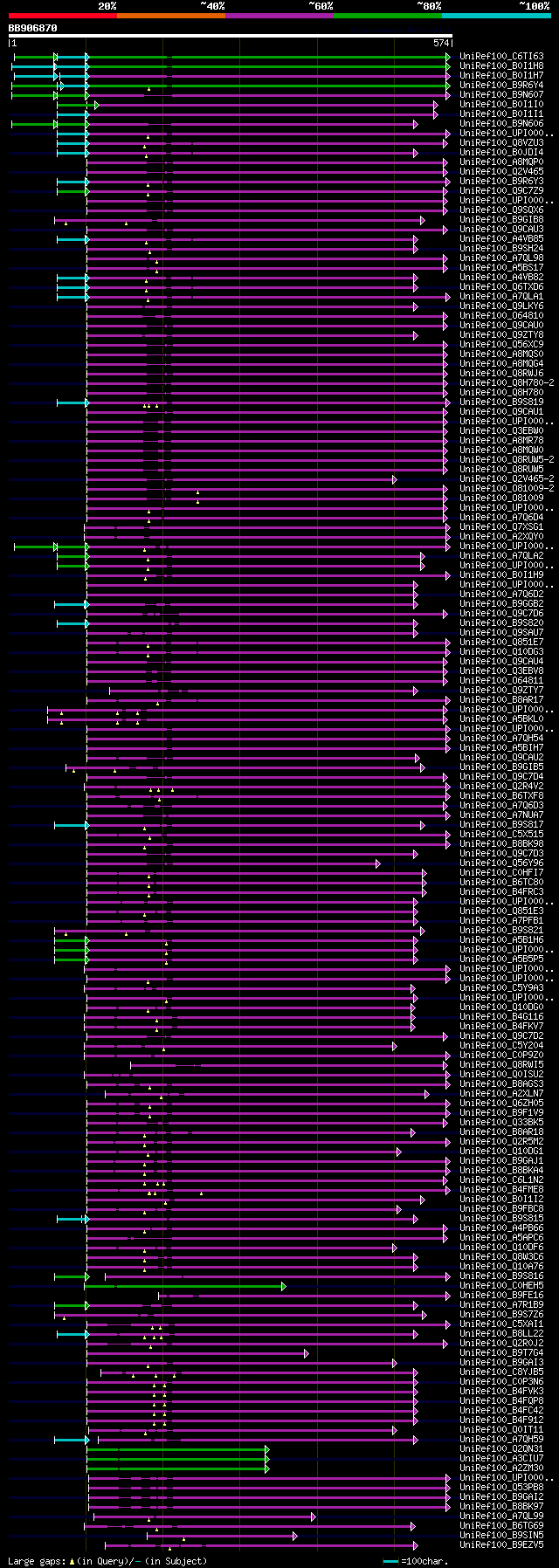Click the UniRef100_Q2V465-2 label

(x=507, y=479)
